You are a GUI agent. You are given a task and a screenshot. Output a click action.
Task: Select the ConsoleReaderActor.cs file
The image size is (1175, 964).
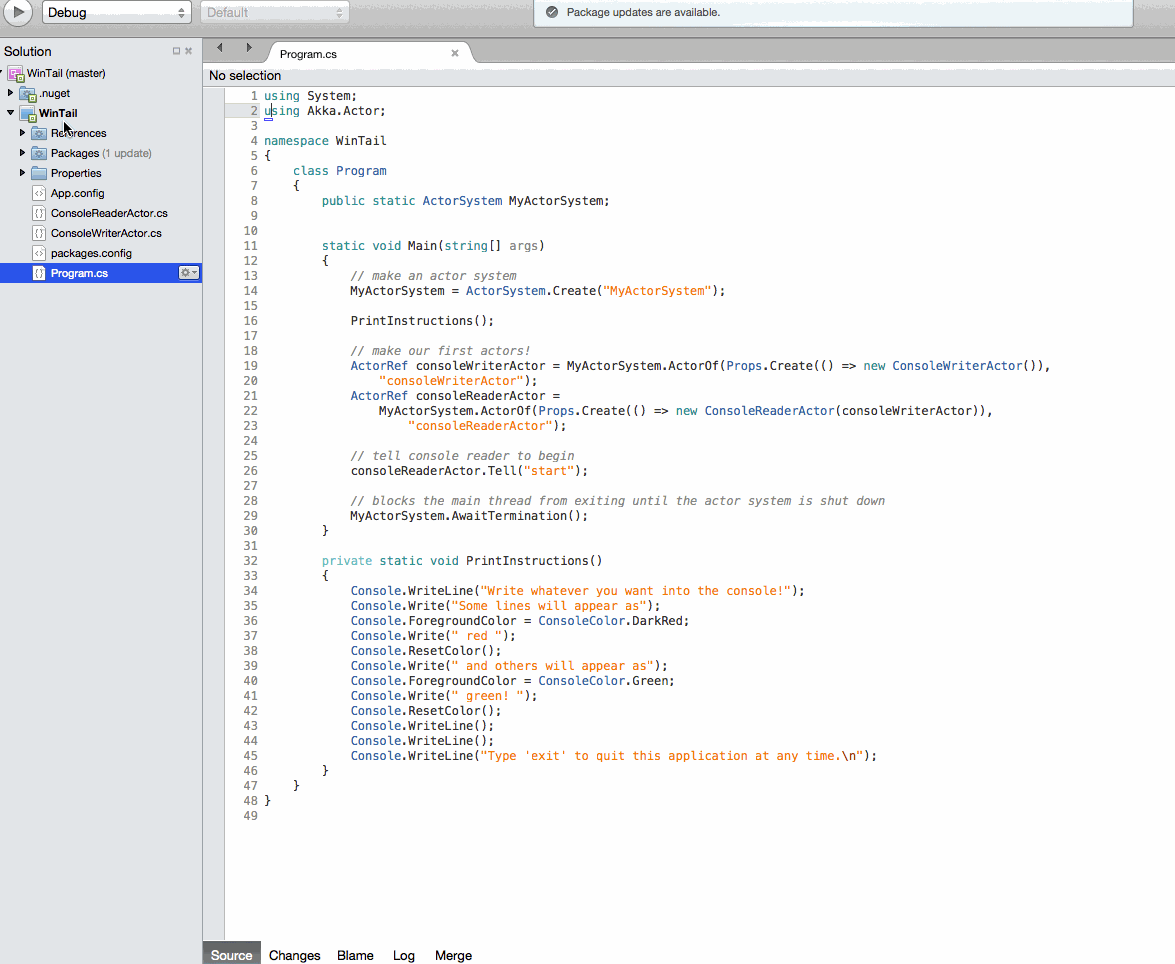(x=109, y=213)
